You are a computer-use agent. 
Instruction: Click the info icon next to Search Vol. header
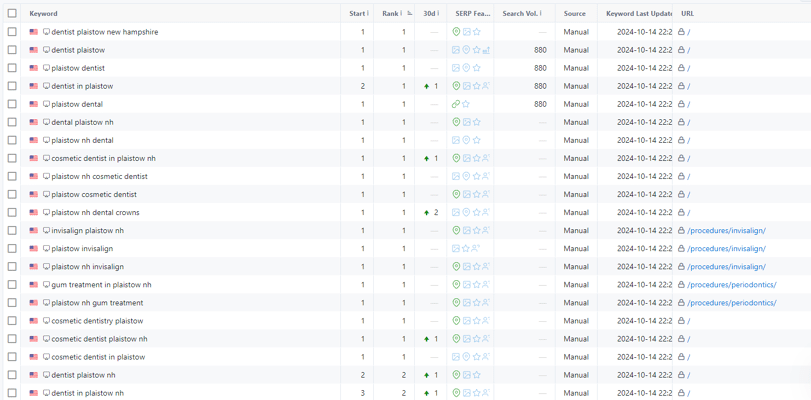(543, 14)
